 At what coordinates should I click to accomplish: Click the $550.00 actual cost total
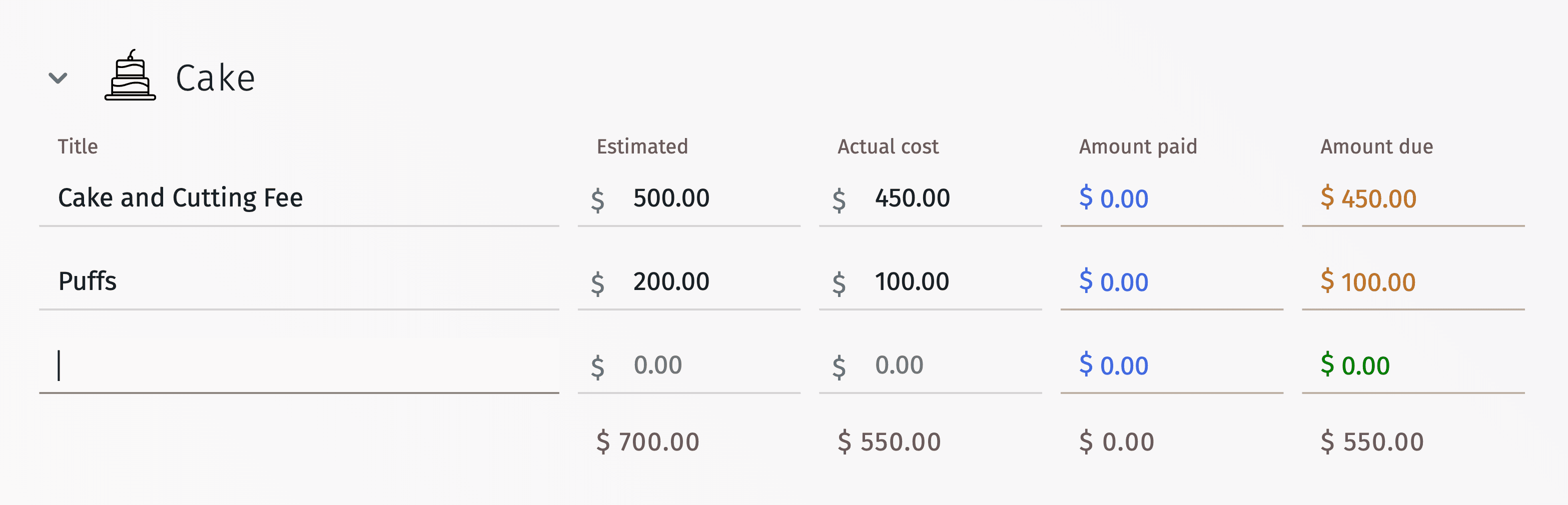tap(889, 441)
